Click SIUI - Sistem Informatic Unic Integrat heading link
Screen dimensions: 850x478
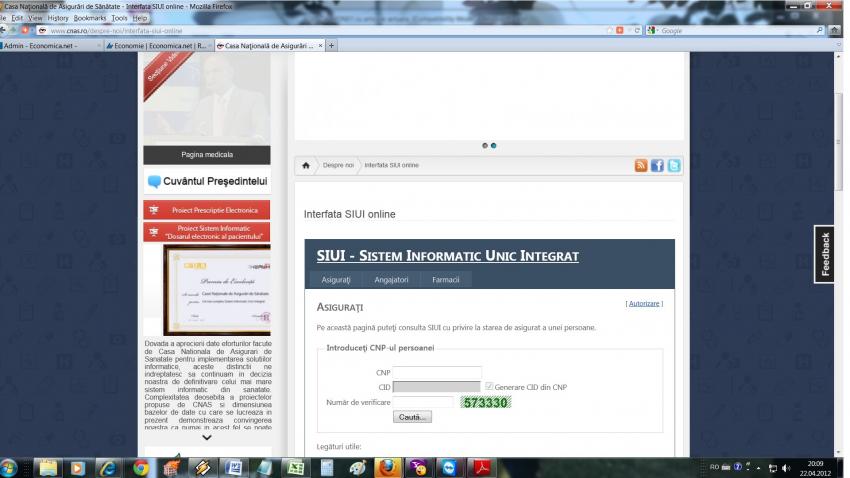(447, 255)
